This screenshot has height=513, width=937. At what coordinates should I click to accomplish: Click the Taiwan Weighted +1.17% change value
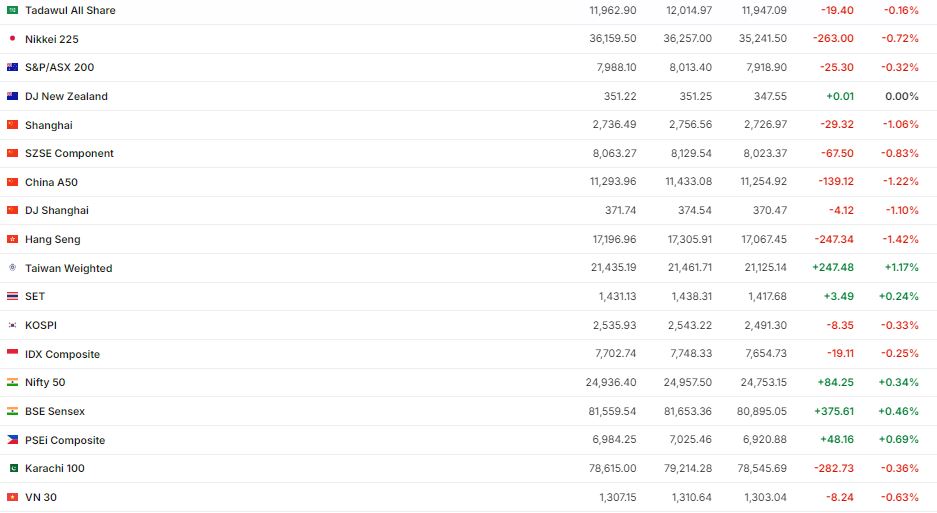pos(899,268)
